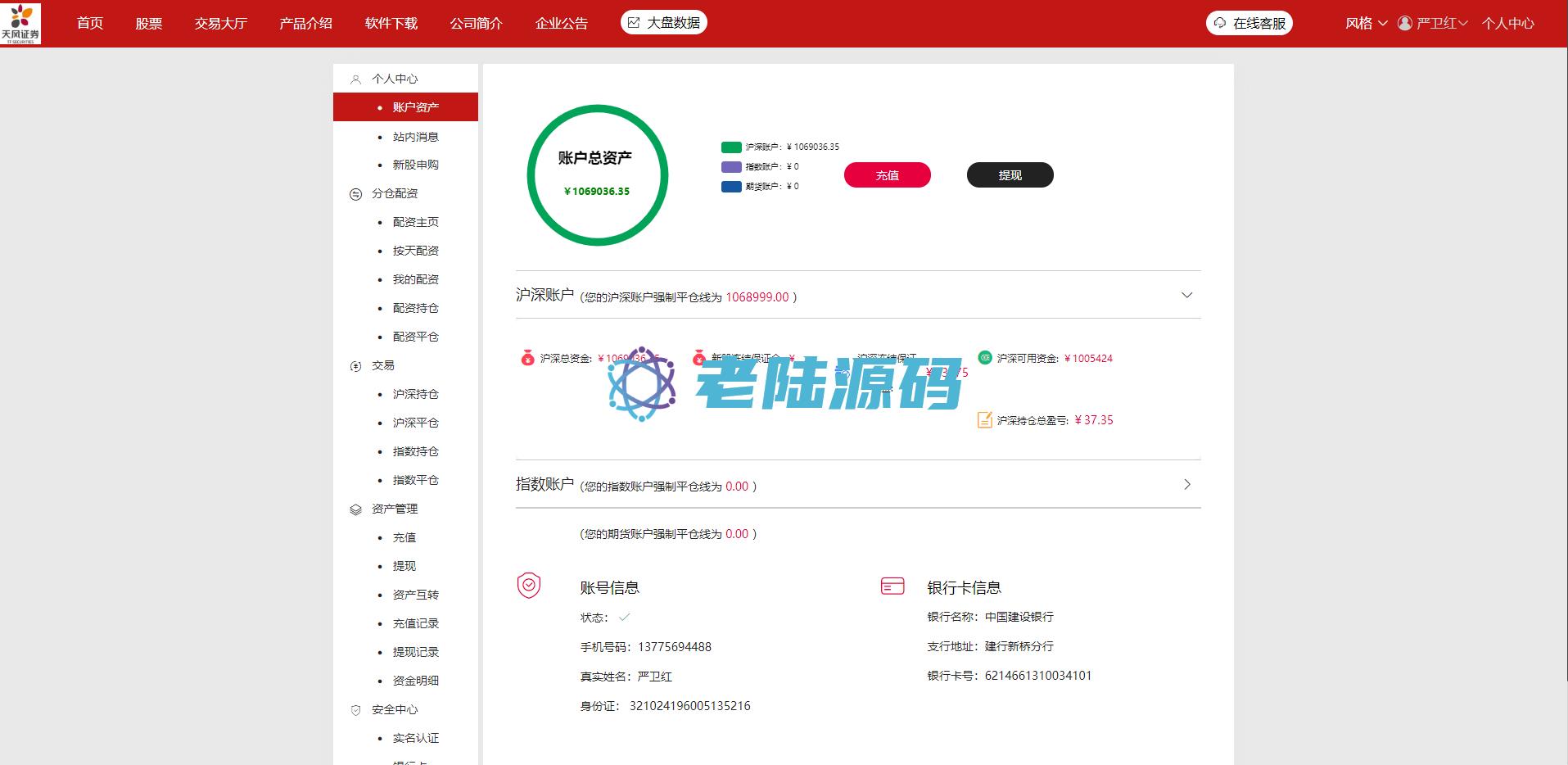1568x765 pixels.
Task: Select 沪深持仓 in the sidebar
Action: coord(415,394)
